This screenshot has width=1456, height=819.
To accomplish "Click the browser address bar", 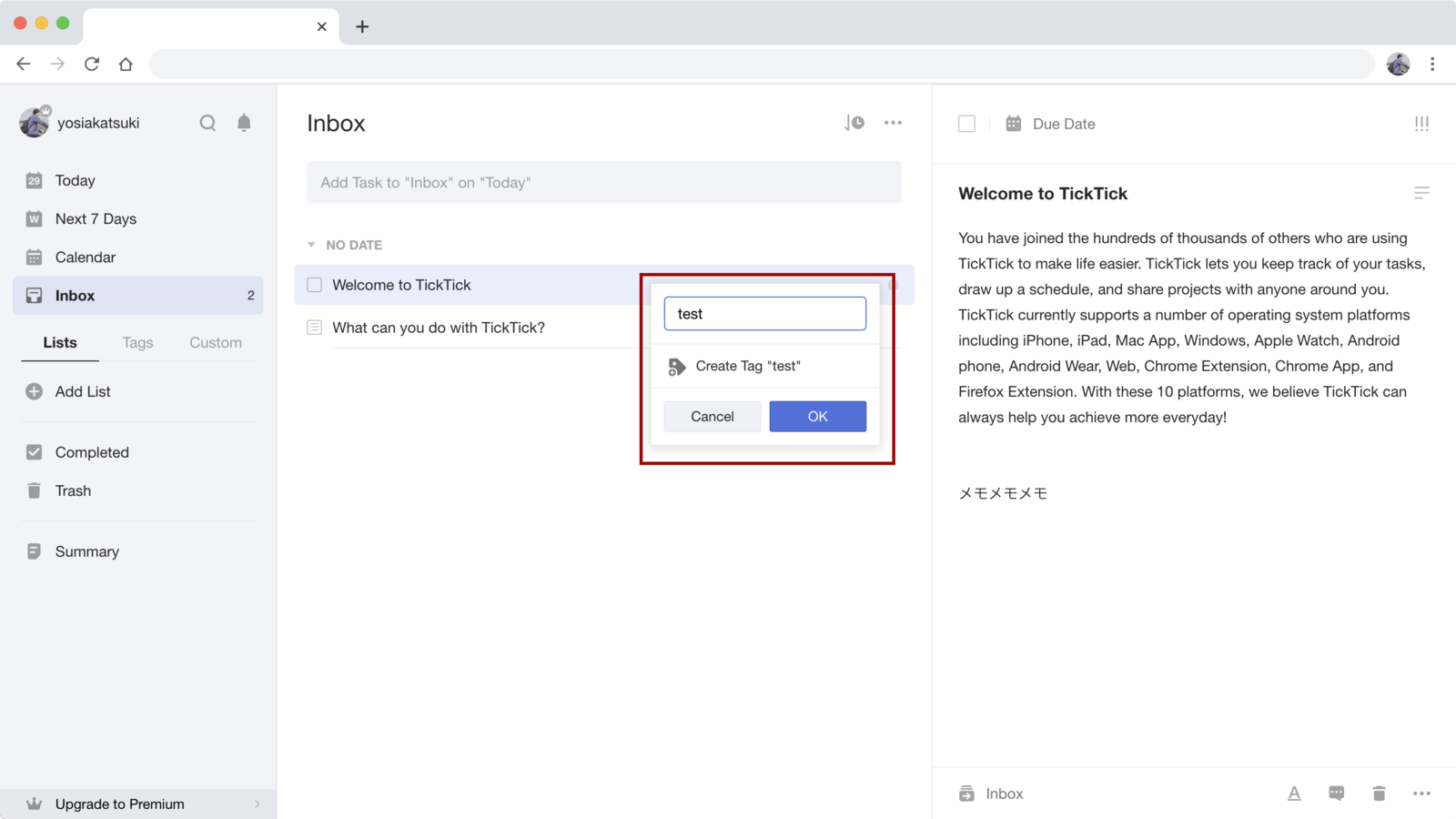I will pyautogui.click(x=762, y=64).
